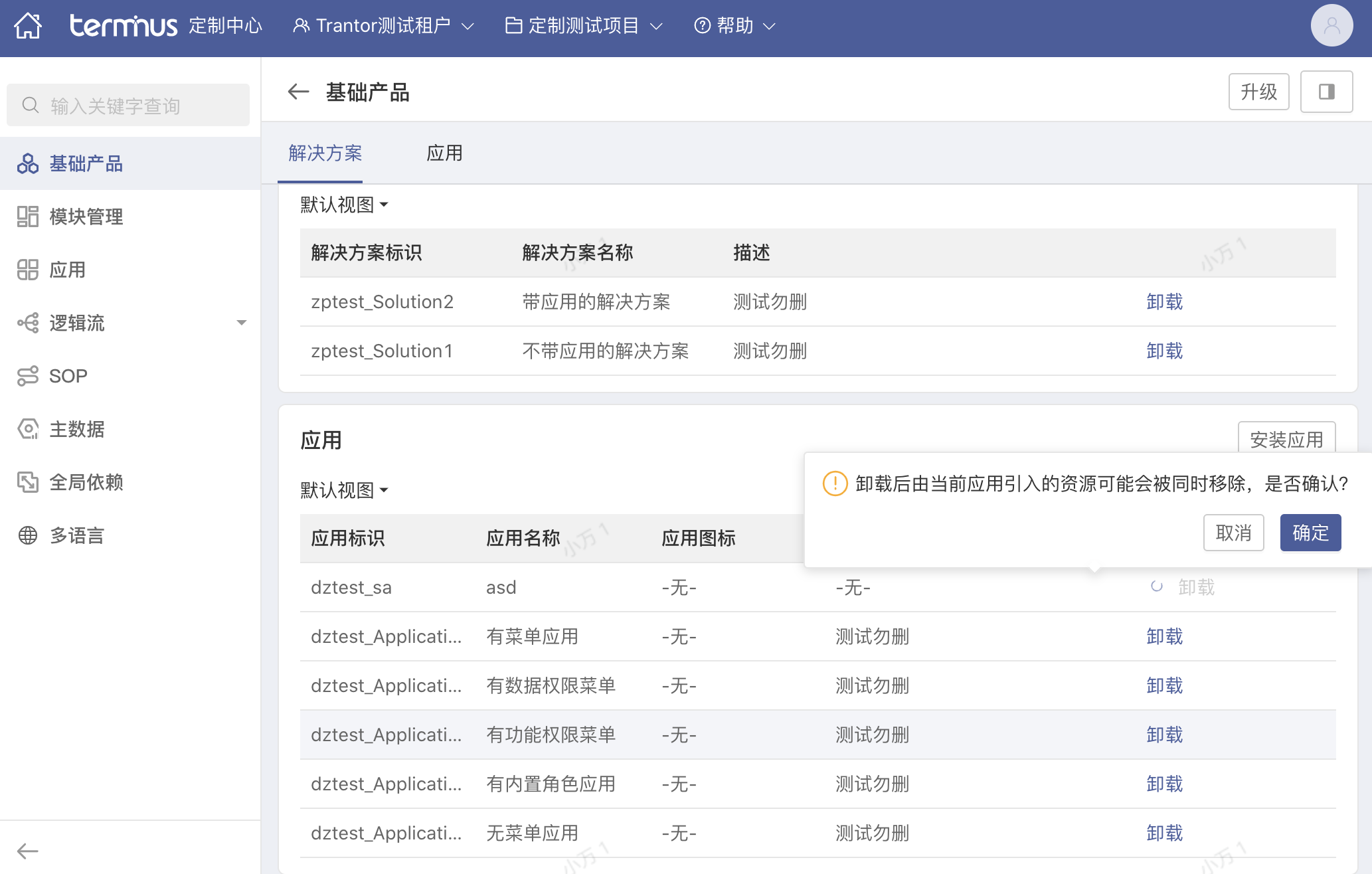Focus the 输入关键字查询 search field
The height and width of the screenshot is (874, 1372).
tap(128, 105)
